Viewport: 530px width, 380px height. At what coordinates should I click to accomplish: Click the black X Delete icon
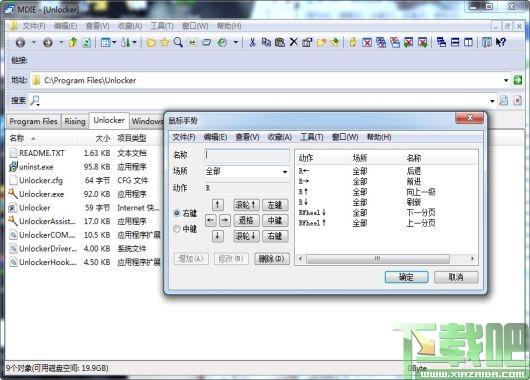(293, 42)
